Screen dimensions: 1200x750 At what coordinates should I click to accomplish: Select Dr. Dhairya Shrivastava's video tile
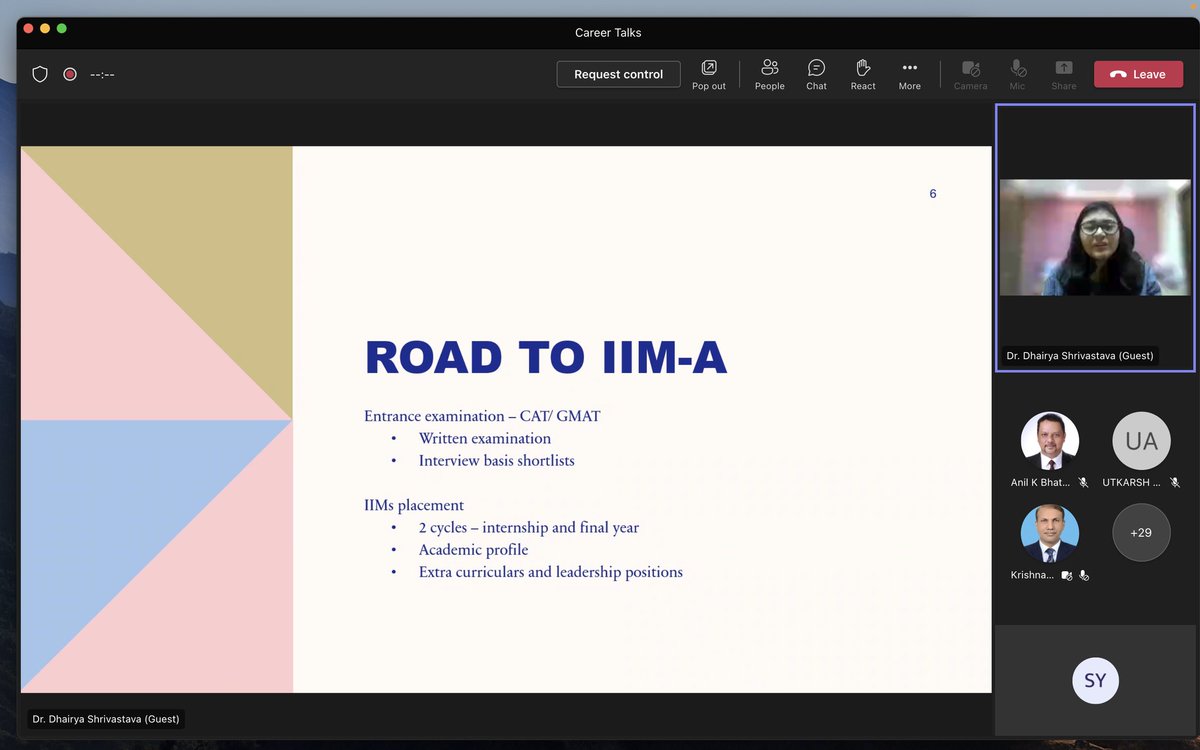(1095, 238)
